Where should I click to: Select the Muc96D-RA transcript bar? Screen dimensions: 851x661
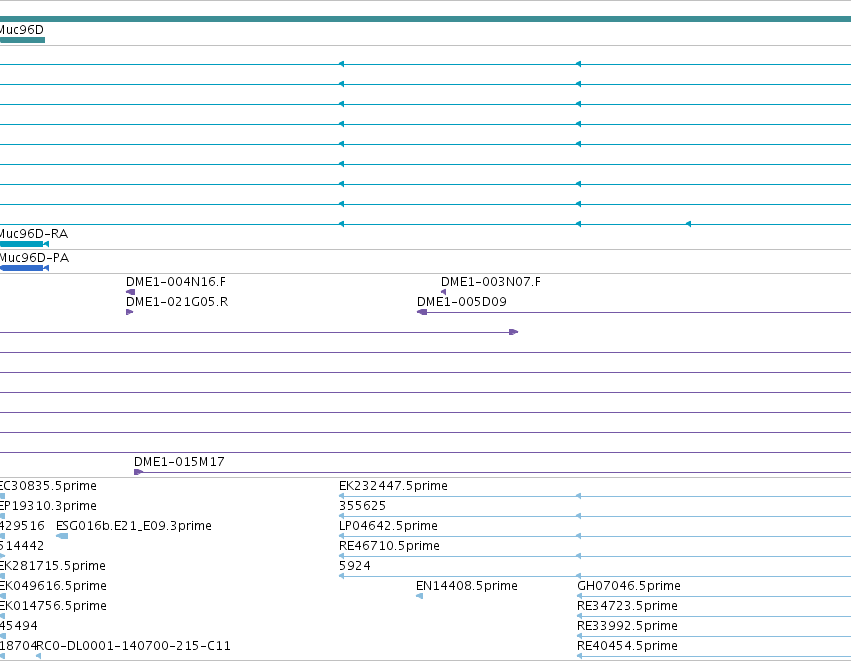pyautogui.click(x=24, y=244)
